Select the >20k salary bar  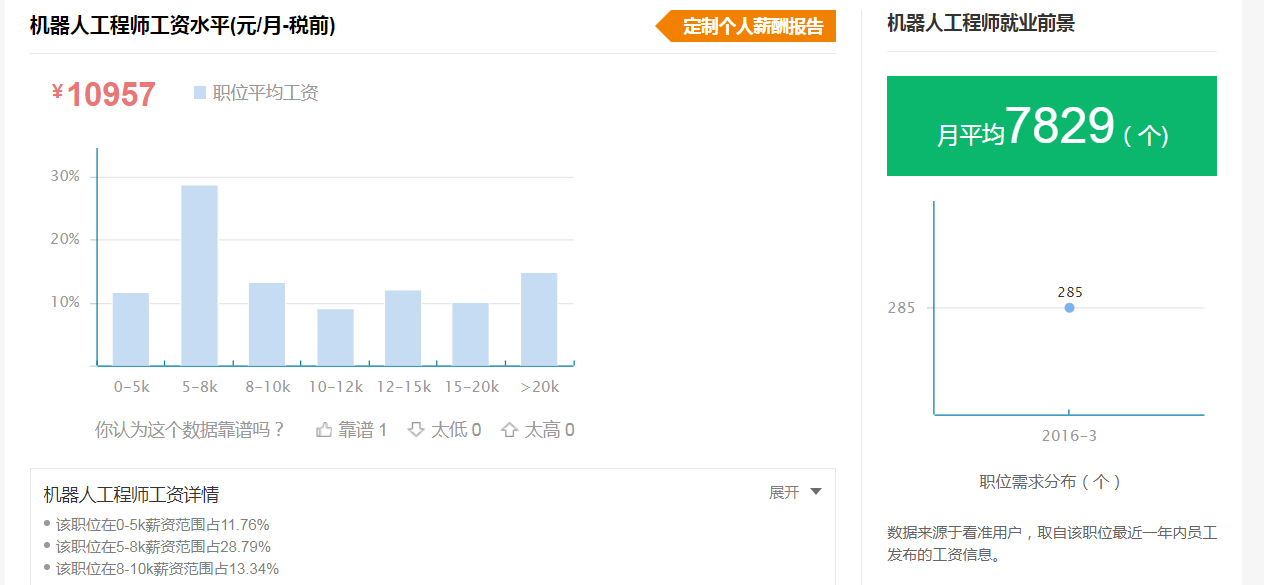click(x=537, y=320)
